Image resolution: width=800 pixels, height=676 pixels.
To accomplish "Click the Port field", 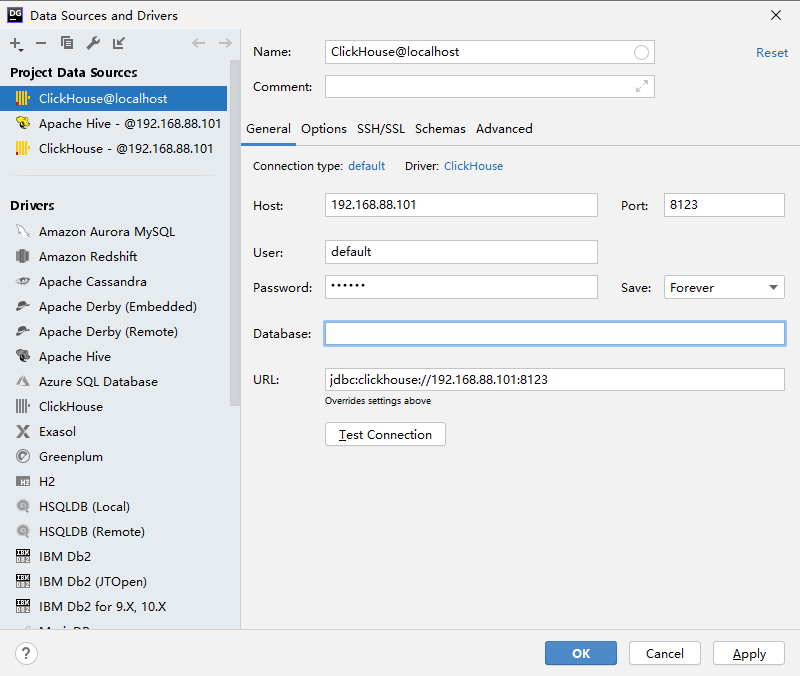I will [x=724, y=205].
